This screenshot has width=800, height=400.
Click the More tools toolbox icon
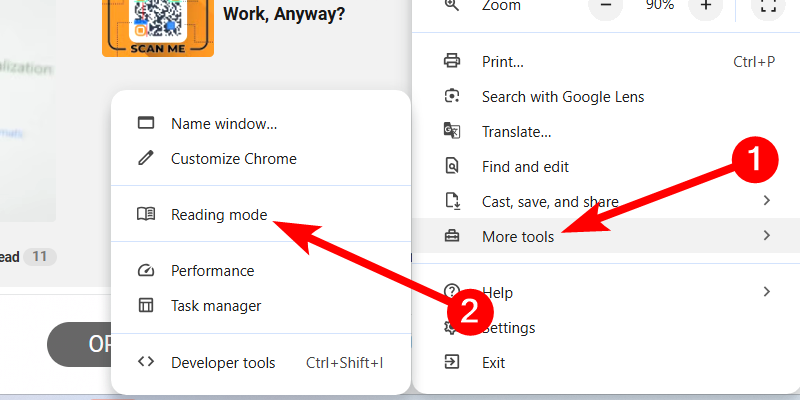tap(452, 236)
